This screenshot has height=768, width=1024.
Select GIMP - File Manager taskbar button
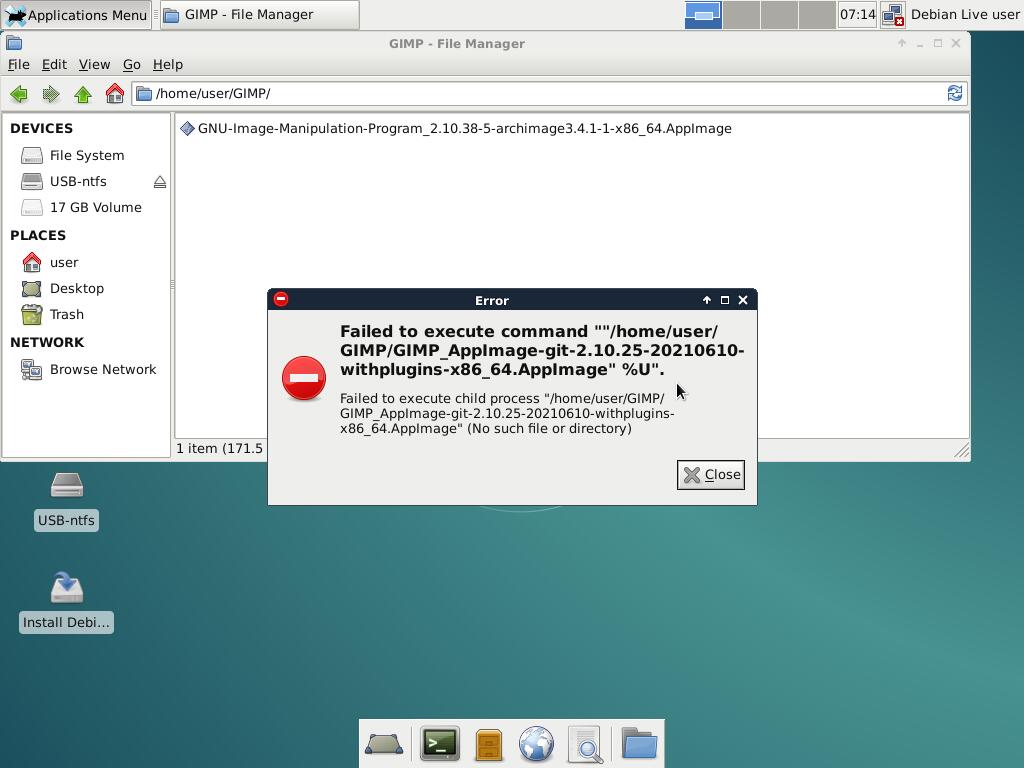tap(260, 14)
